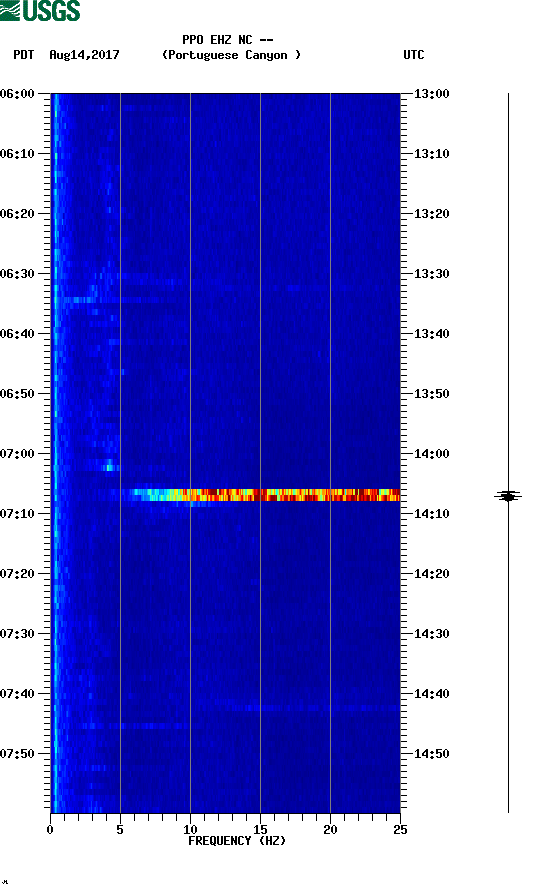
Task: Click the '25' frequency axis label
Action: (x=400, y=830)
